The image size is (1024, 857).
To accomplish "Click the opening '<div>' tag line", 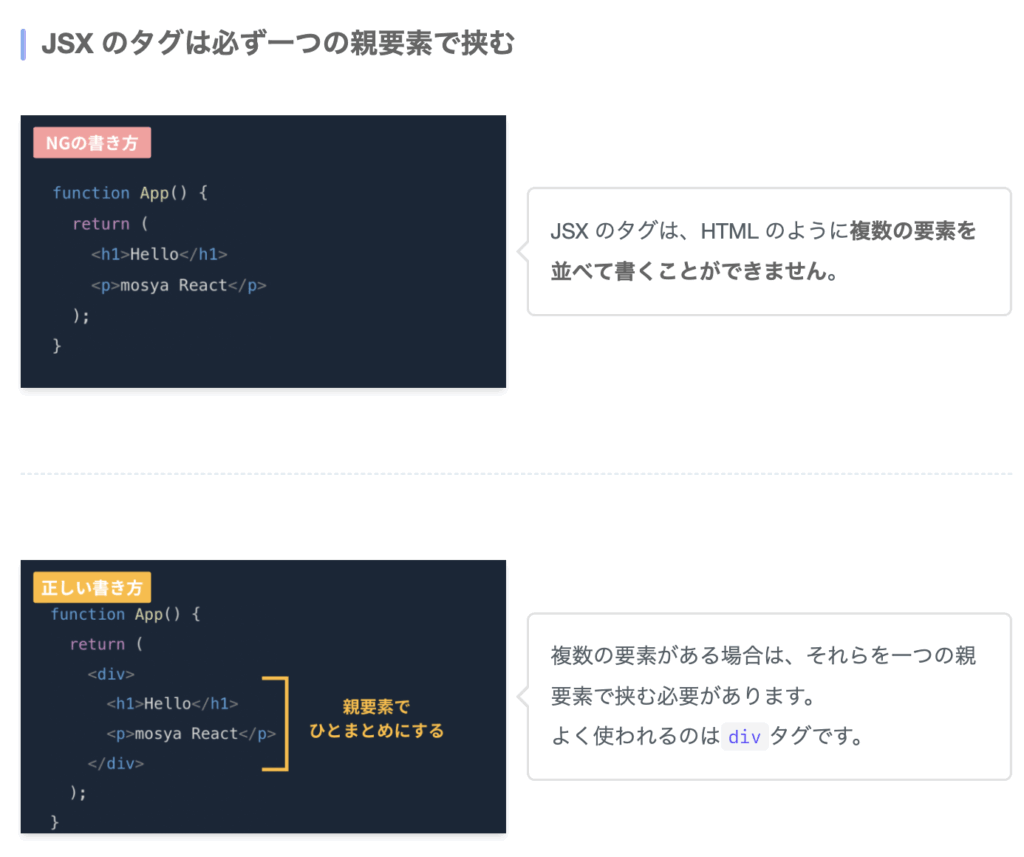I will (111, 673).
